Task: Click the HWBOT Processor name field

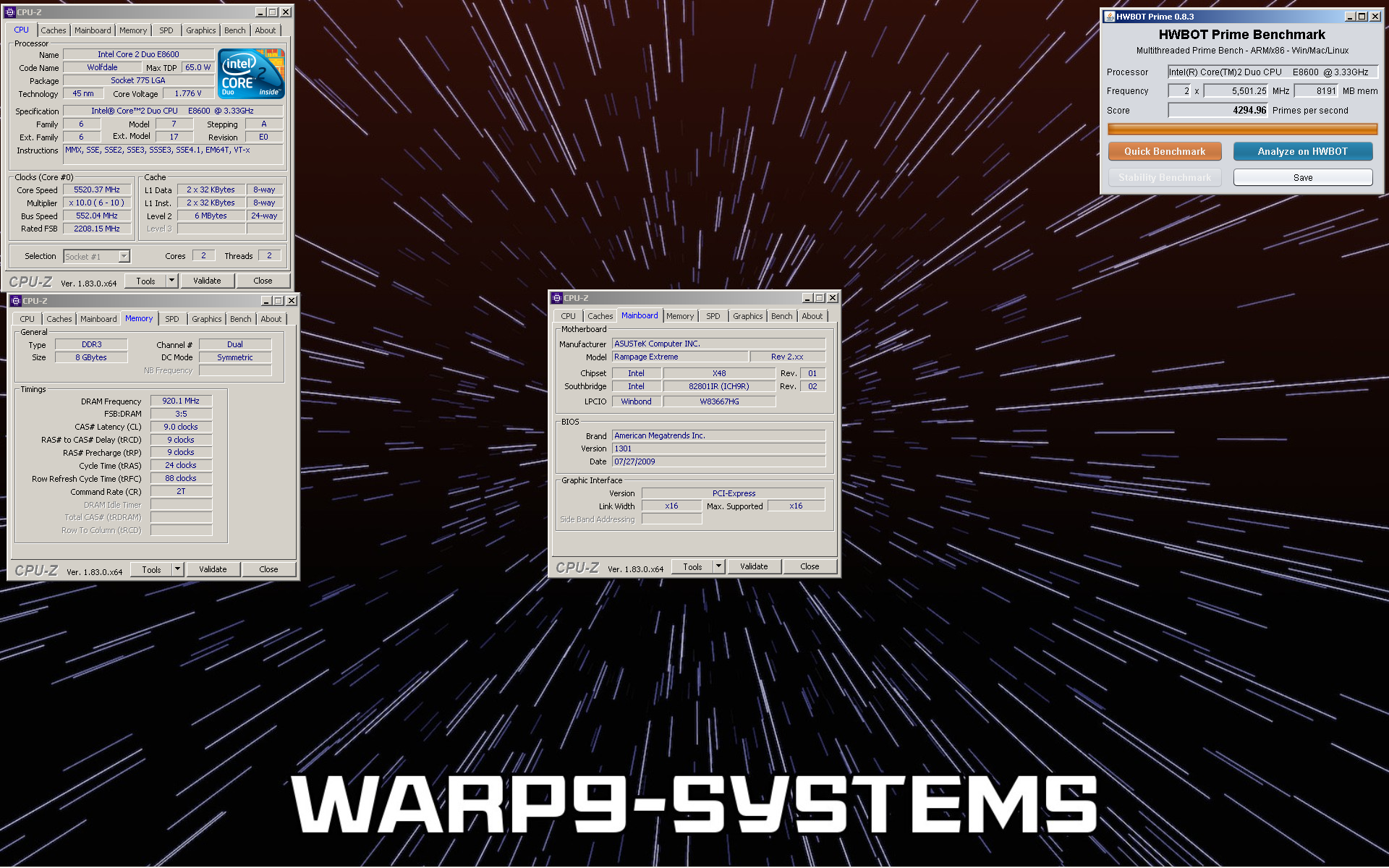Action: coord(1273,72)
